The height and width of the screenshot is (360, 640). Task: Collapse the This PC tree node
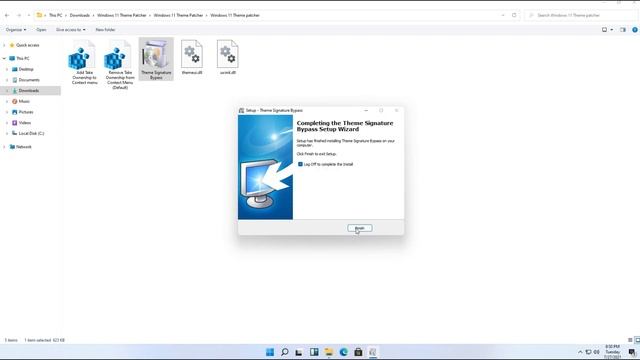[4, 58]
